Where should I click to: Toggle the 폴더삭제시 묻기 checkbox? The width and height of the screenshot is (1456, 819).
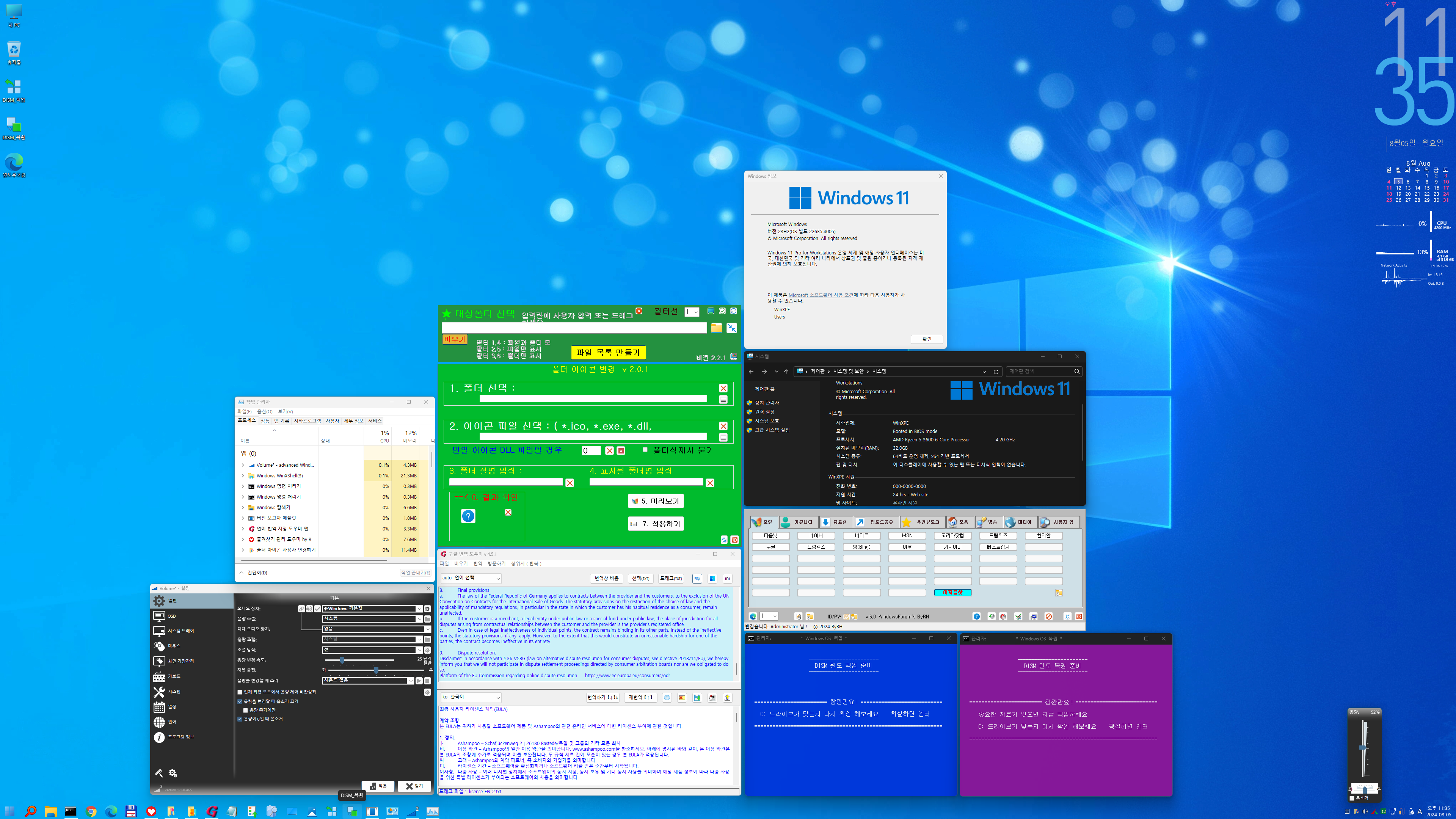[645, 449]
